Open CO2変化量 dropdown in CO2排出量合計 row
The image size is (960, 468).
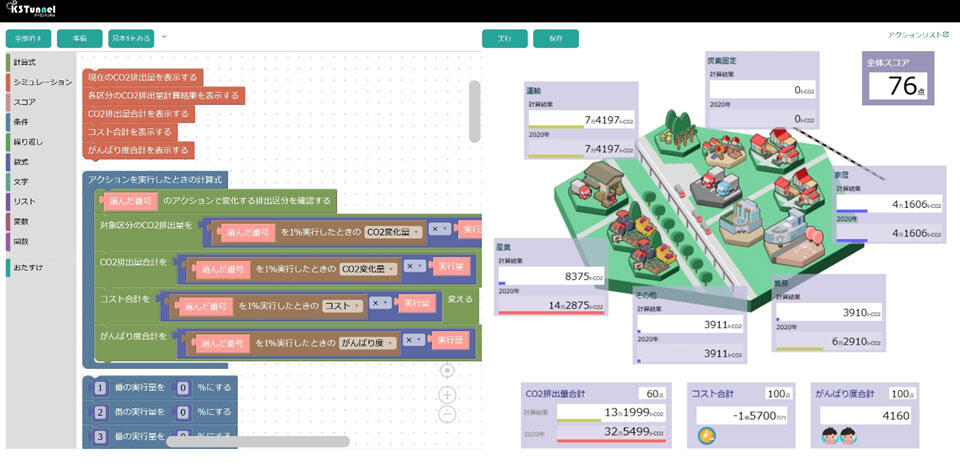pos(368,268)
